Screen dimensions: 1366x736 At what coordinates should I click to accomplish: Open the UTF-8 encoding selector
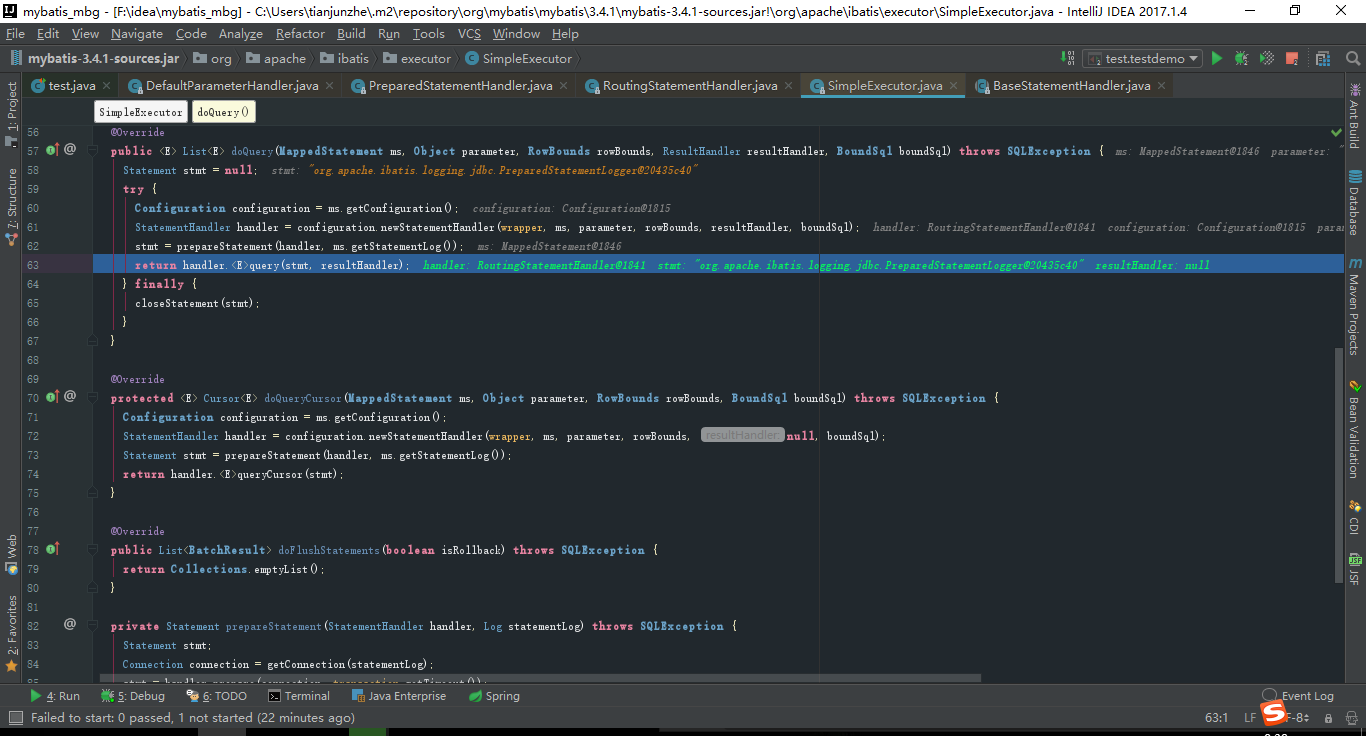point(1294,717)
